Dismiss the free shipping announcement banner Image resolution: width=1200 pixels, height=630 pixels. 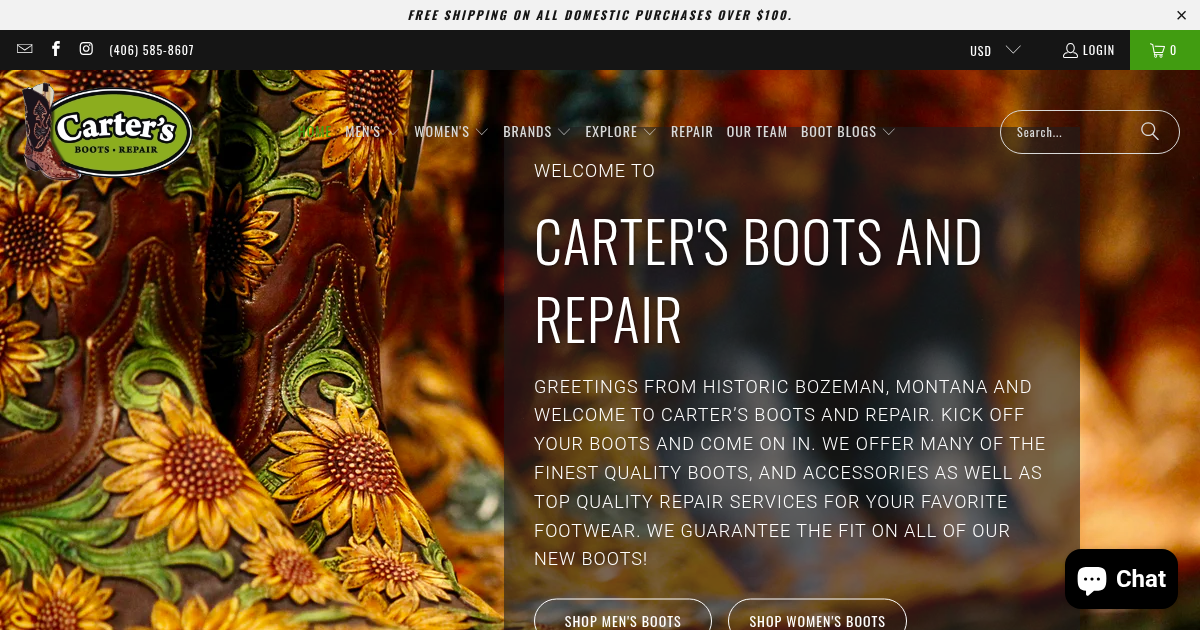tap(1181, 14)
